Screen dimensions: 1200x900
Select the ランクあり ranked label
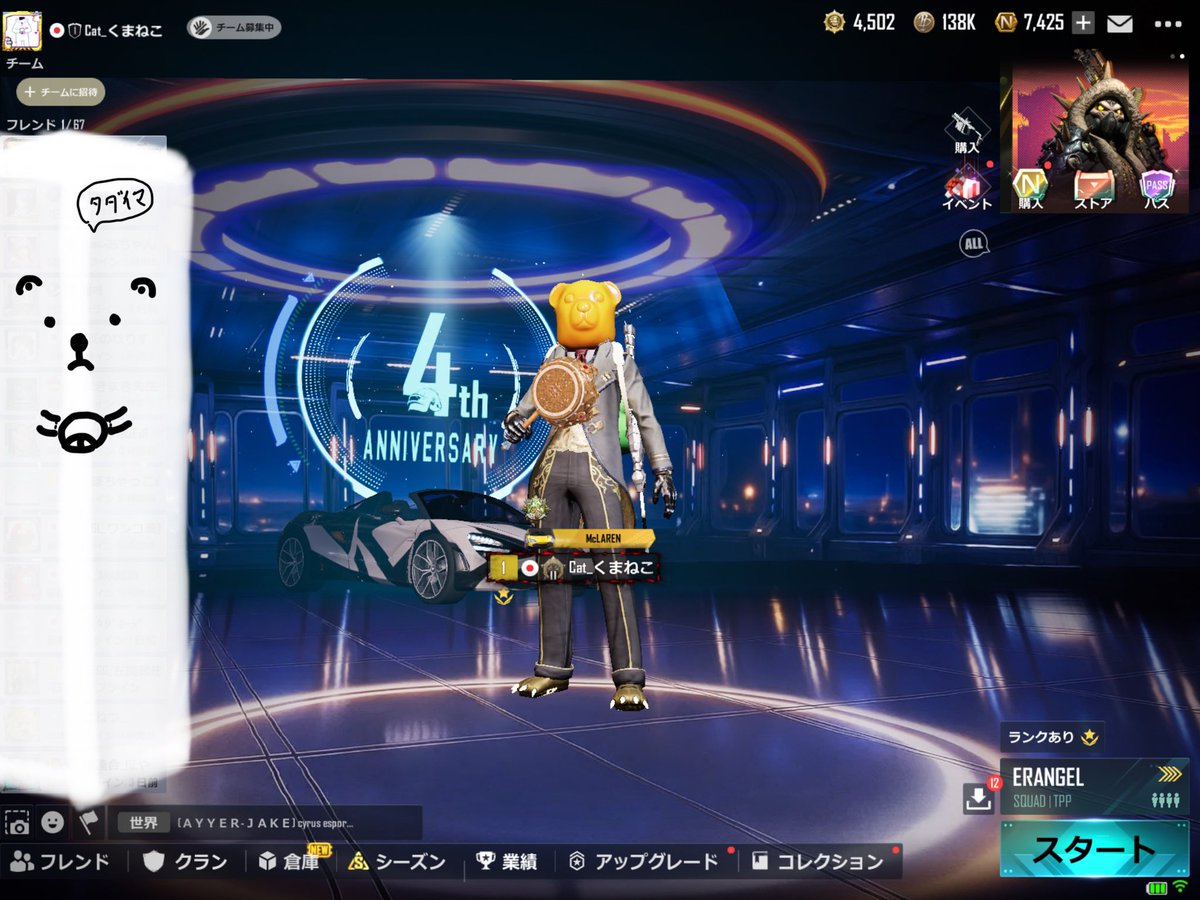tap(1052, 737)
